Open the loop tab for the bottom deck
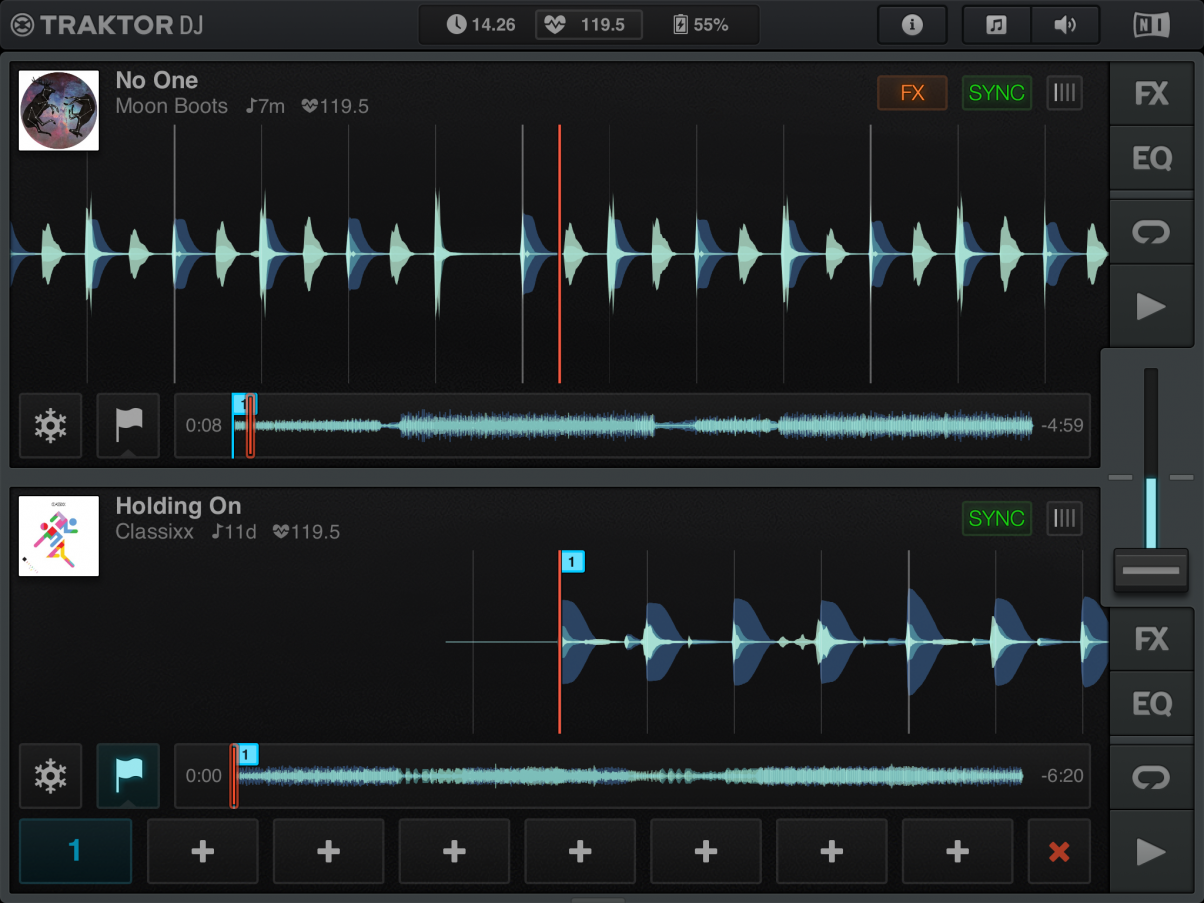Image resolution: width=1204 pixels, height=903 pixels. coord(1152,777)
